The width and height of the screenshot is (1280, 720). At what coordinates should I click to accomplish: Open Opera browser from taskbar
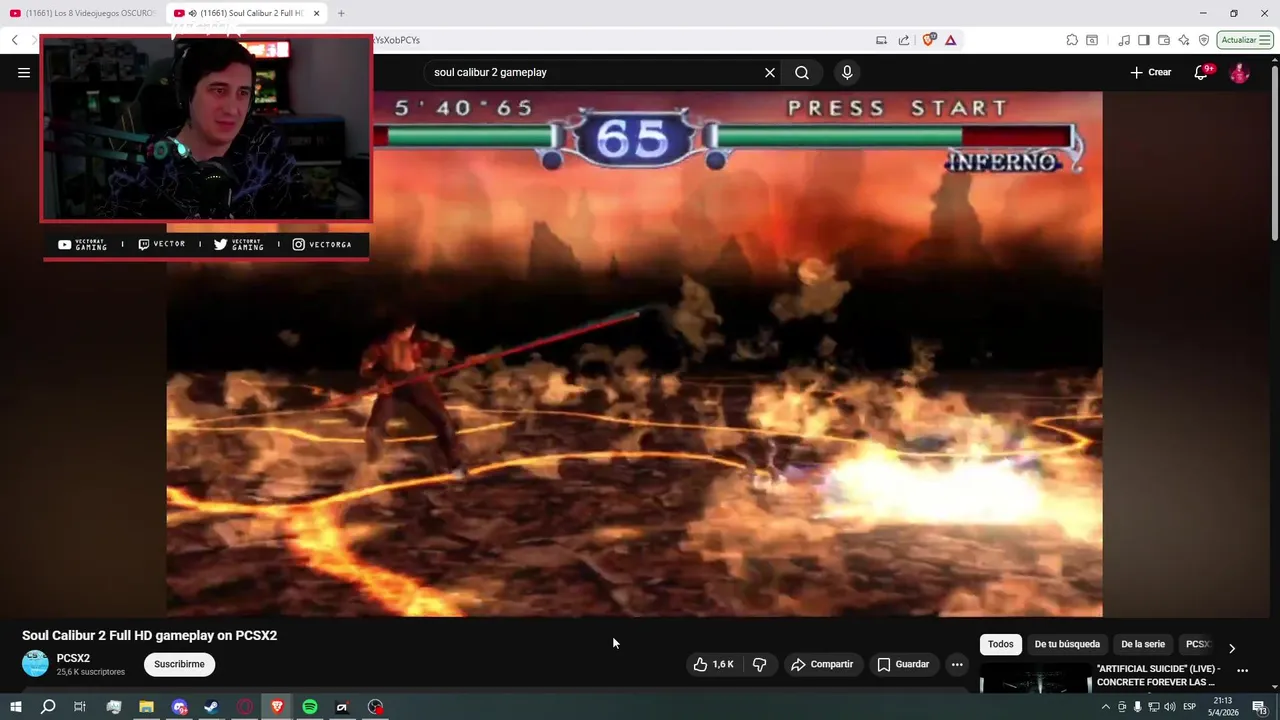(244, 707)
